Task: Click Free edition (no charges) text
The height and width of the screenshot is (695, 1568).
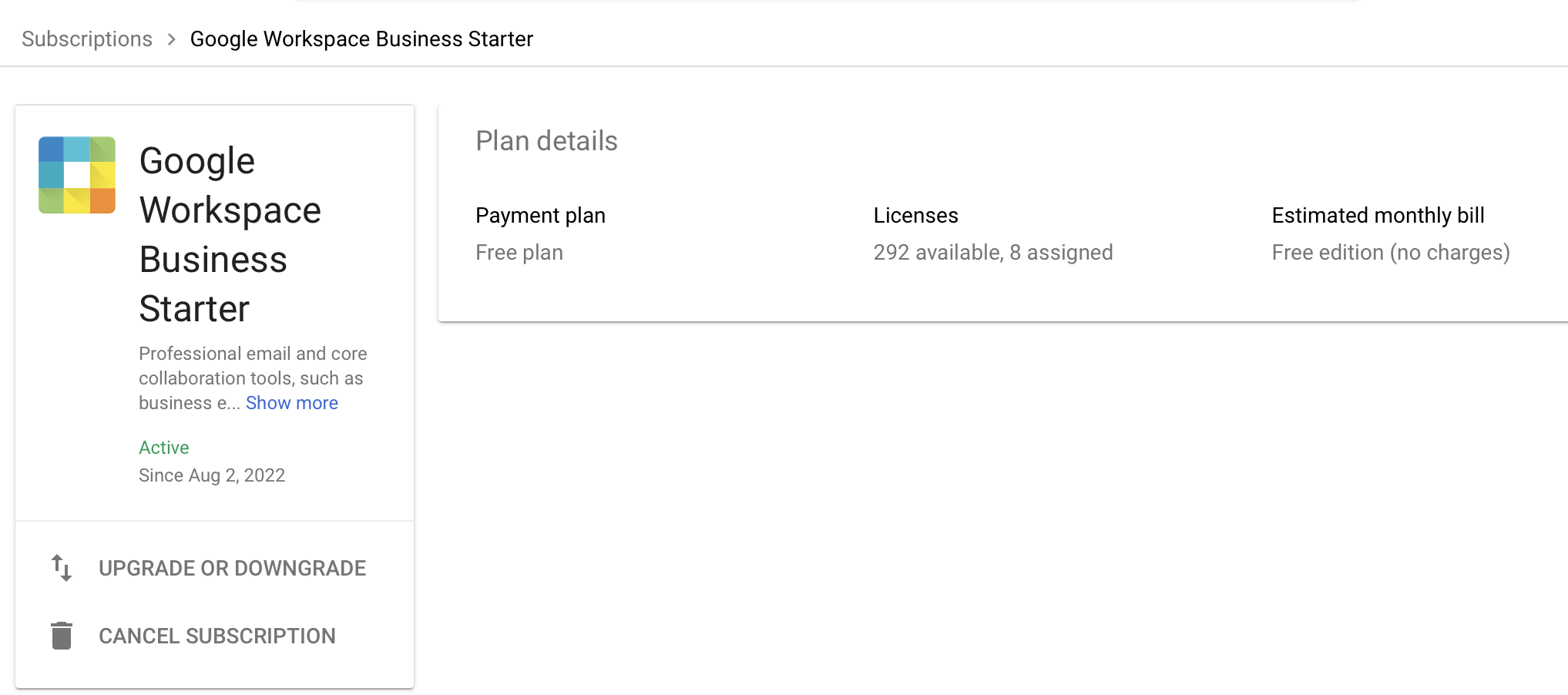Action: point(1391,253)
